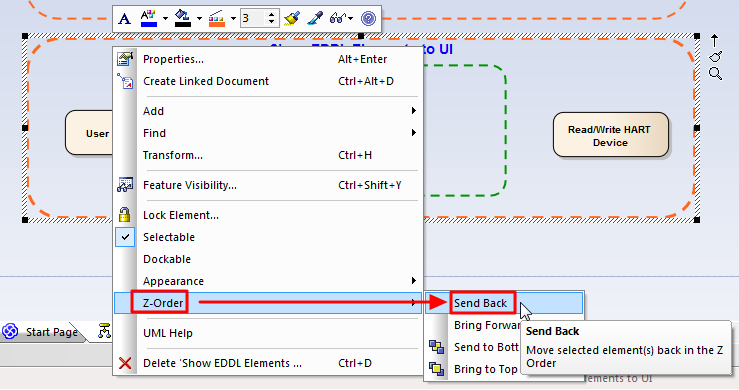Viewport: 739px width, 390px height.
Task: Decrease line width with down spinner
Action: 271,22
